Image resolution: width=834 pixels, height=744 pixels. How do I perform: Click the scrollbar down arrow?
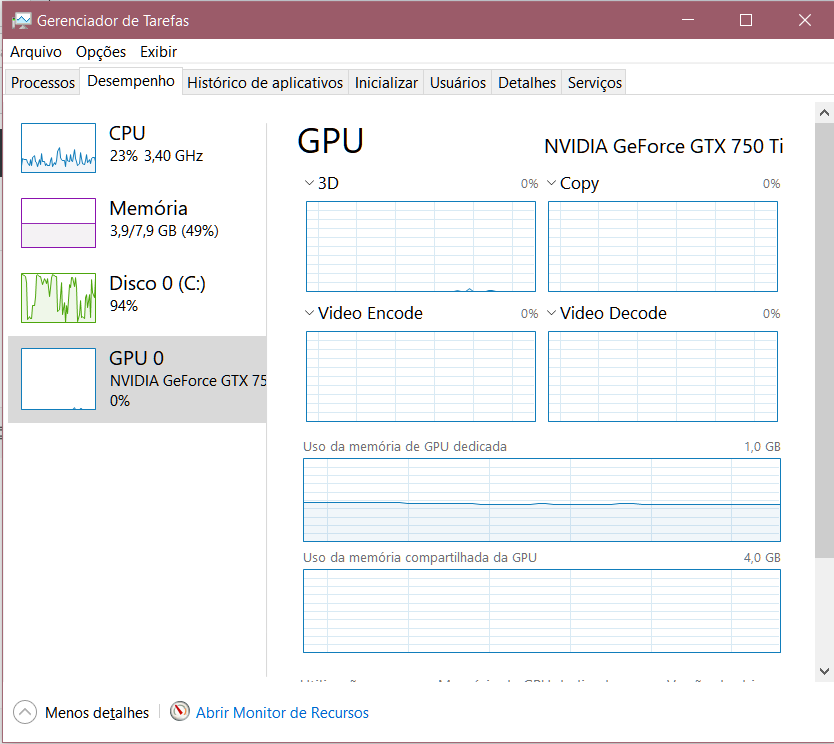(x=824, y=671)
